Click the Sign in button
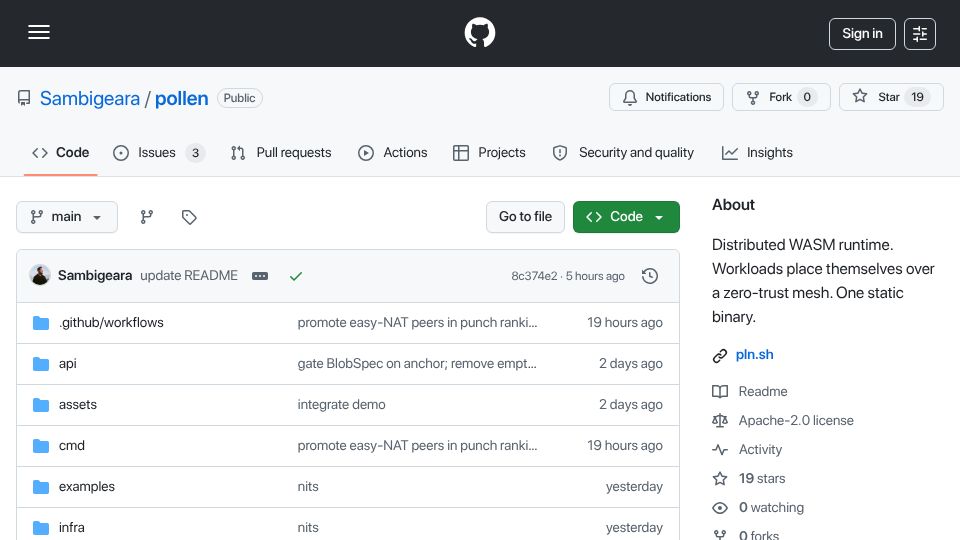Screen dimensions: 960x540 click(x=862, y=34)
